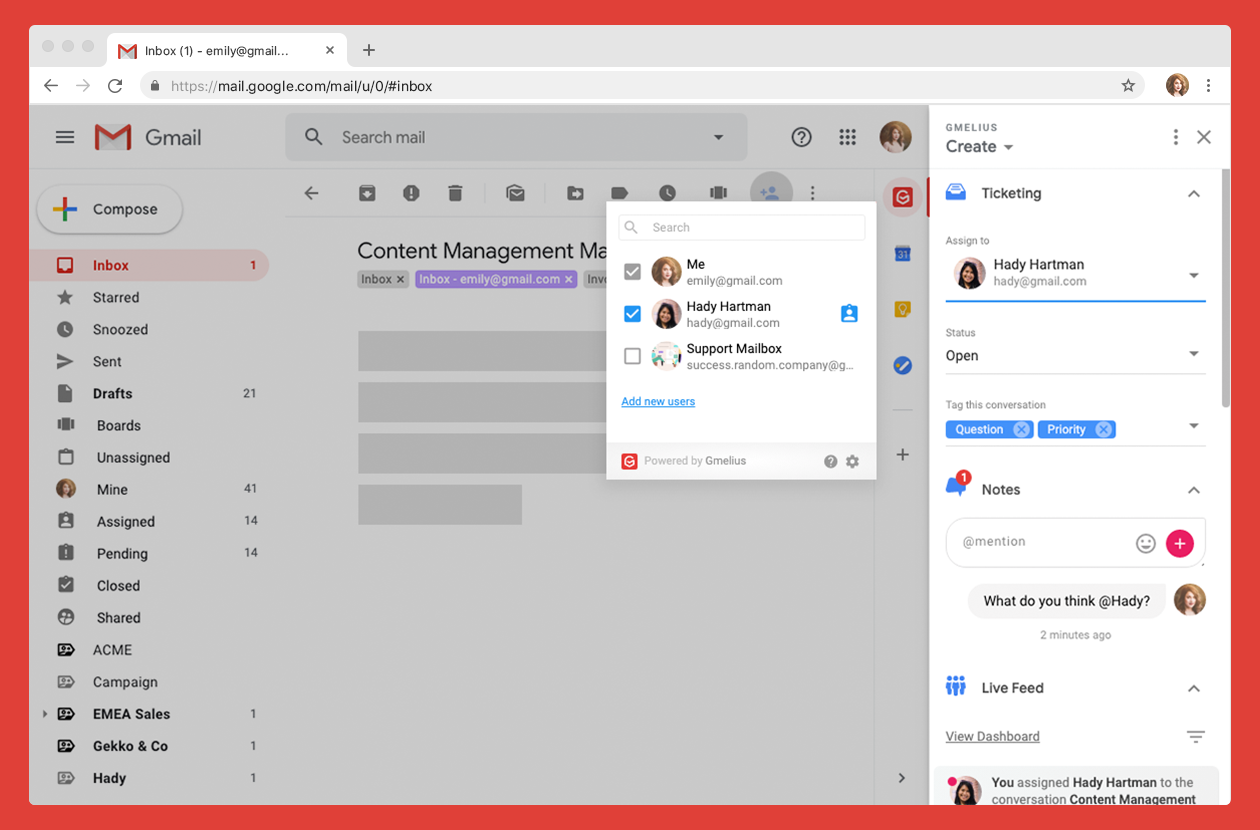Screen dimensions: 1260x830
Task: Open the Gmelius panel icon
Action: pyautogui.click(x=902, y=197)
